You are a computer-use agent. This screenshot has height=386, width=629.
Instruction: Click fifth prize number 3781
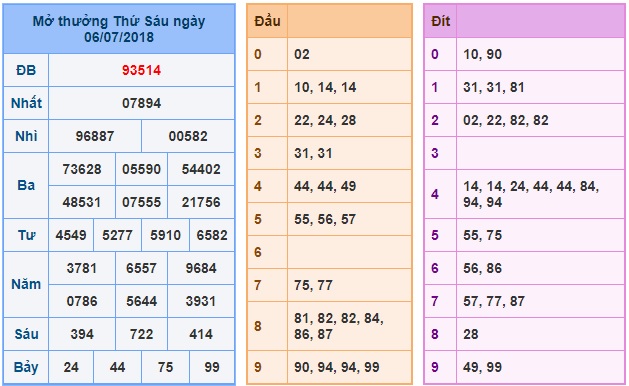coord(82,268)
